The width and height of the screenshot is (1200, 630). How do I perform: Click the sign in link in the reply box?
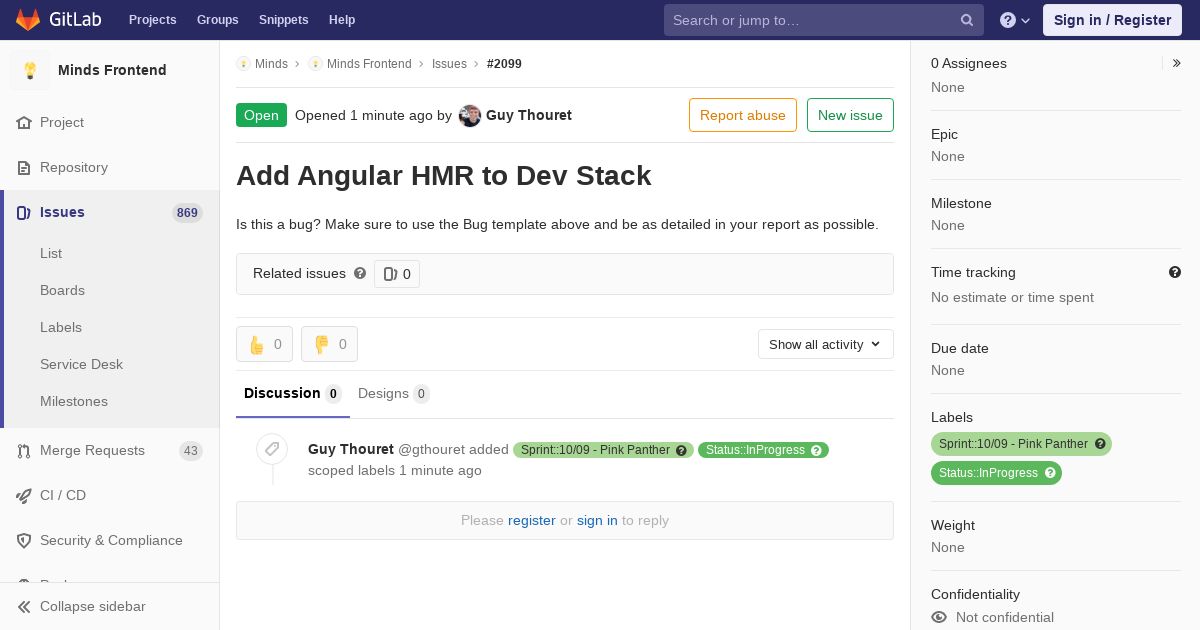597,520
